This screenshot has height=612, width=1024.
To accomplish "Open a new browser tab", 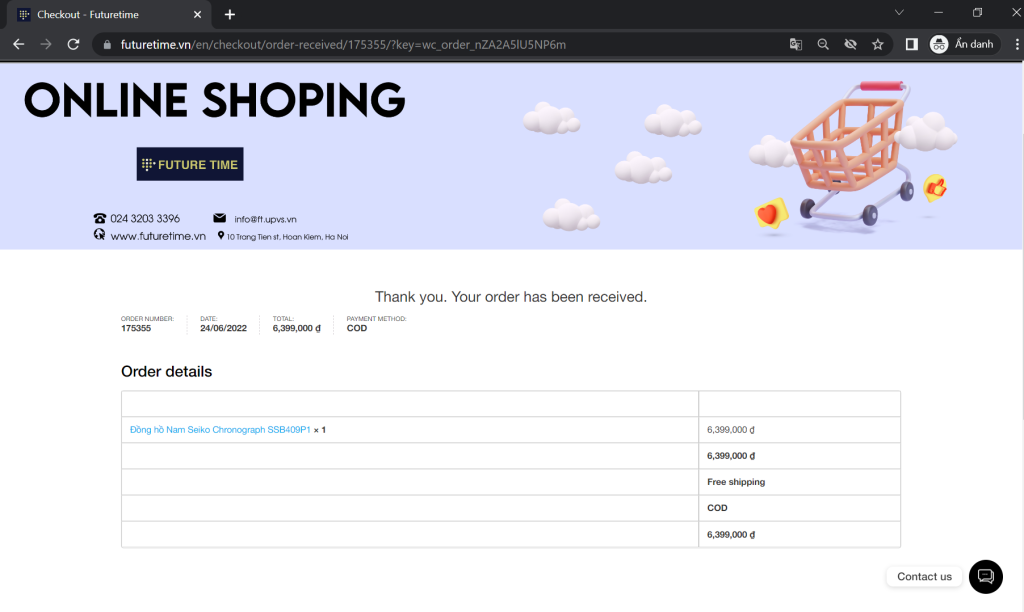I will pos(230,14).
